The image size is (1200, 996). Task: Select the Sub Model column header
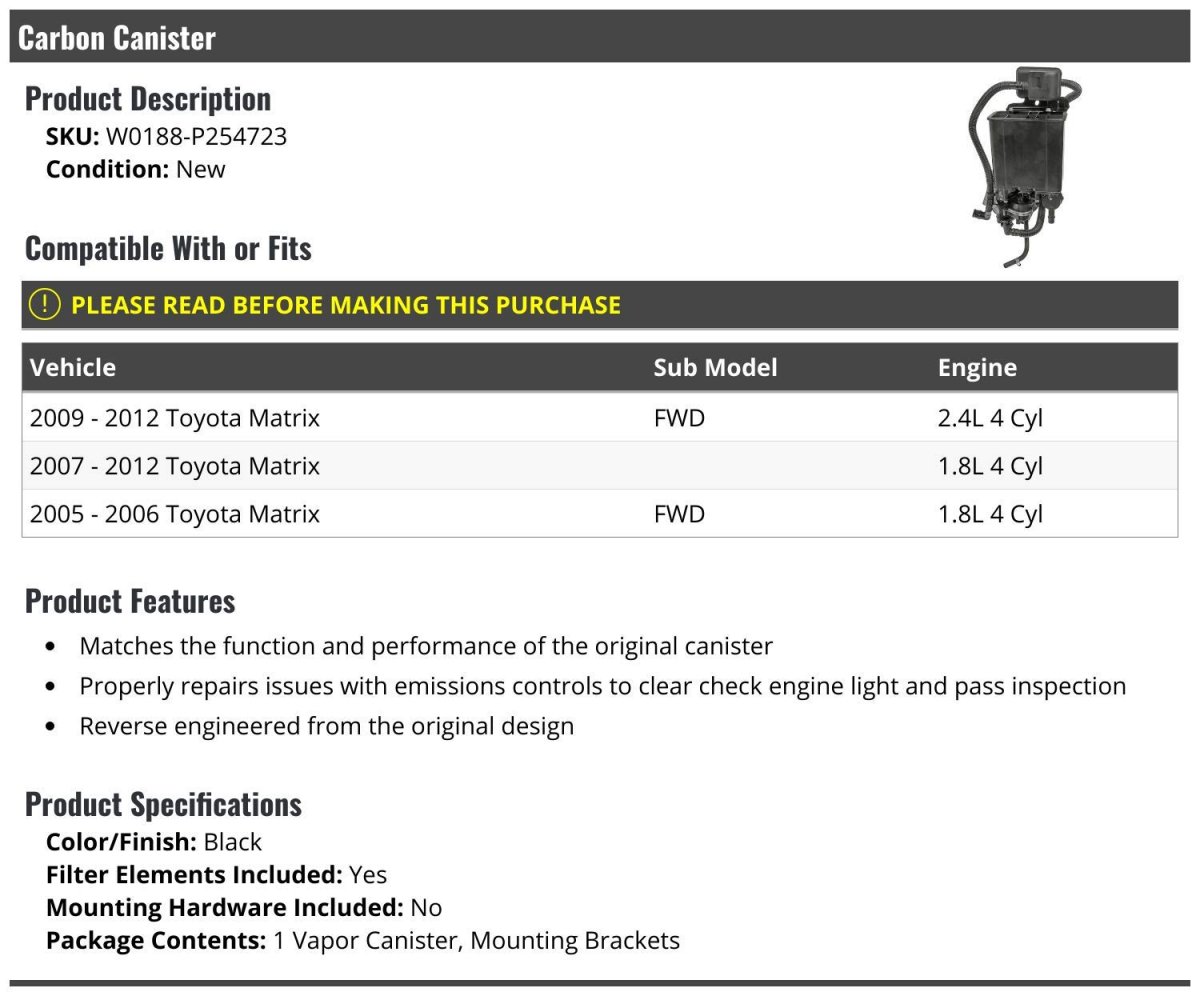pyautogui.click(x=715, y=367)
